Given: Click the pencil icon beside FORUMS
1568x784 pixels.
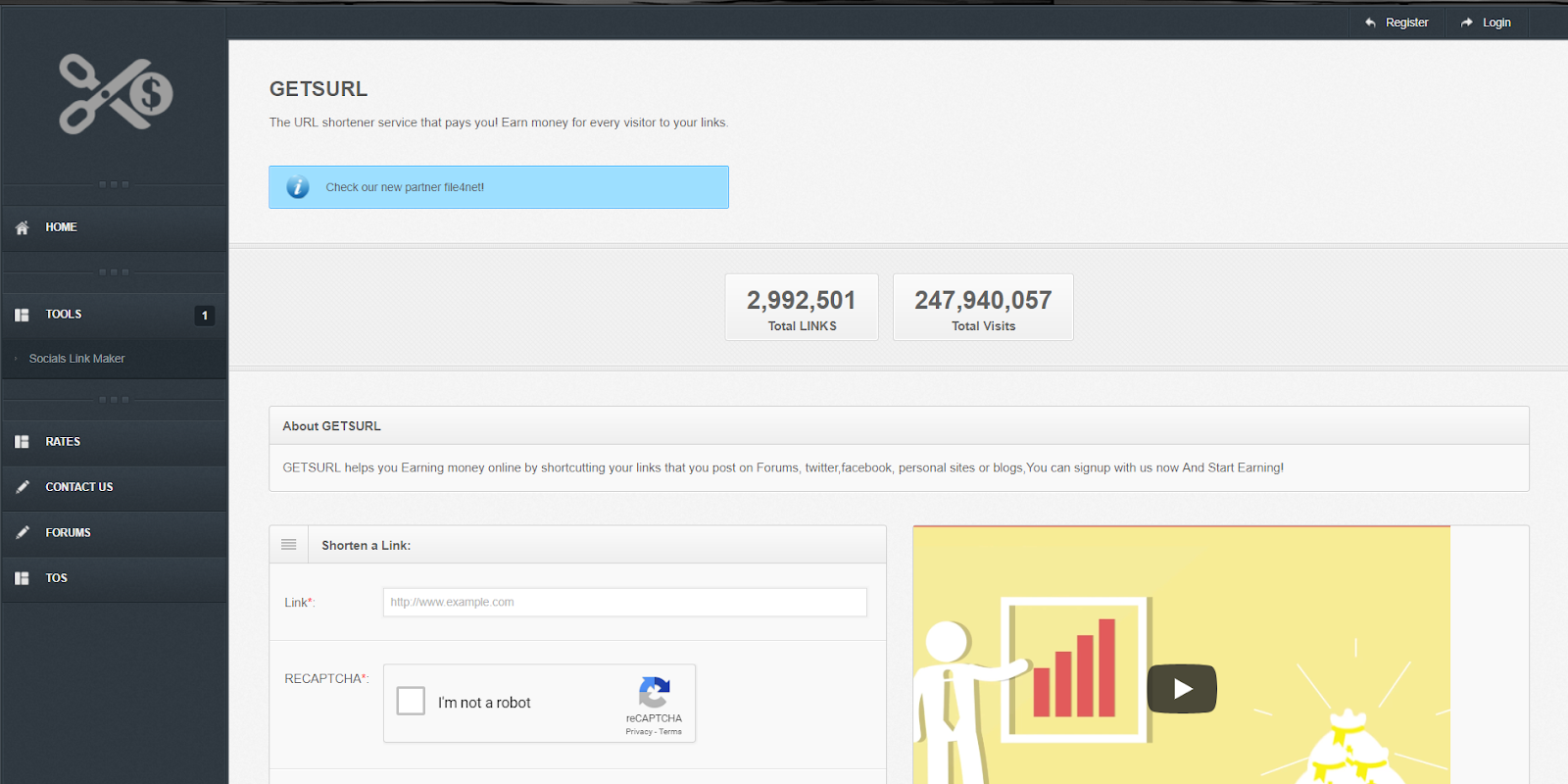Looking at the screenshot, I should pyautogui.click(x=22, y=533).
